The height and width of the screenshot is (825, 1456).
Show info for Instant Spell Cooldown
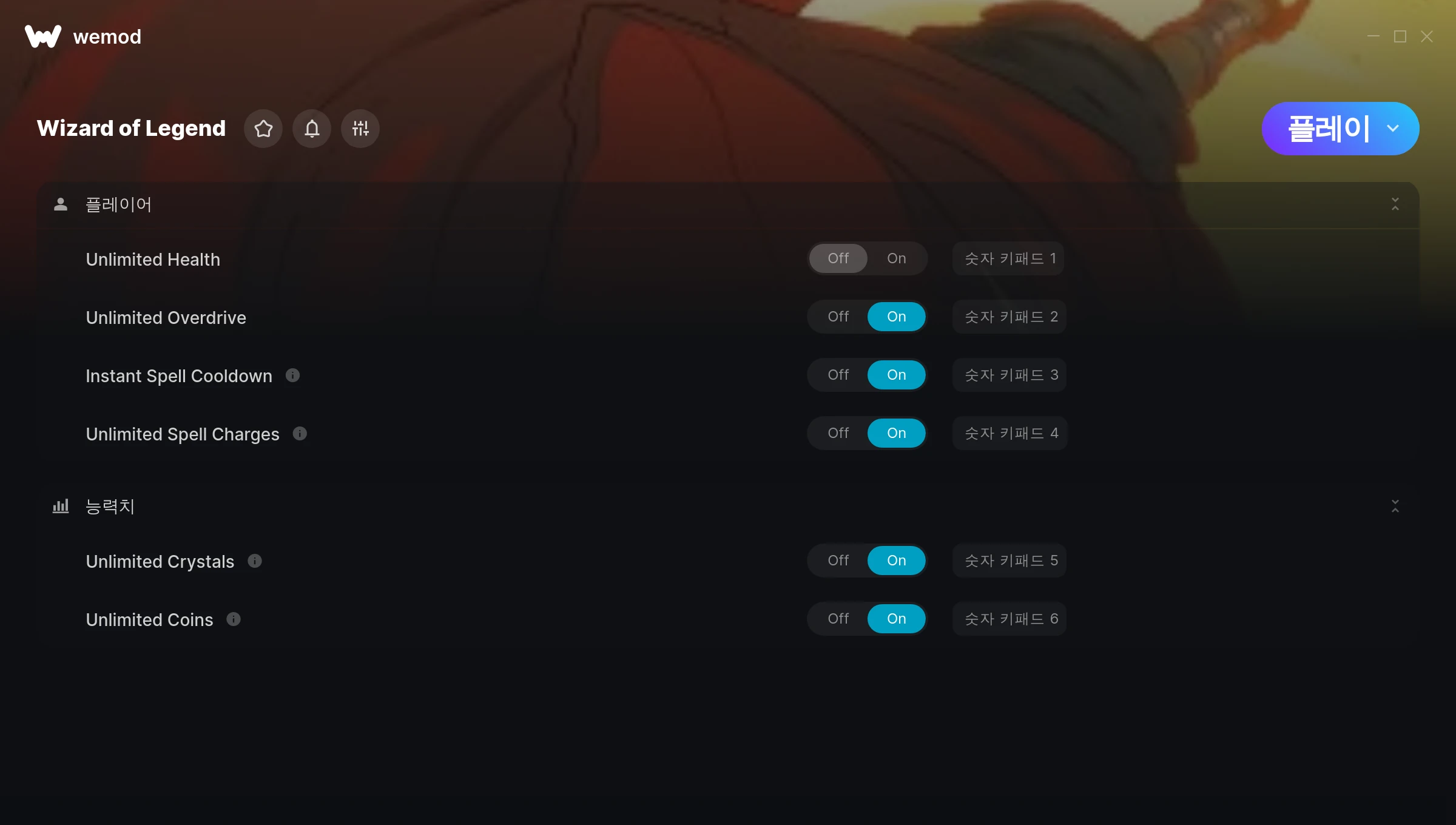292,375
